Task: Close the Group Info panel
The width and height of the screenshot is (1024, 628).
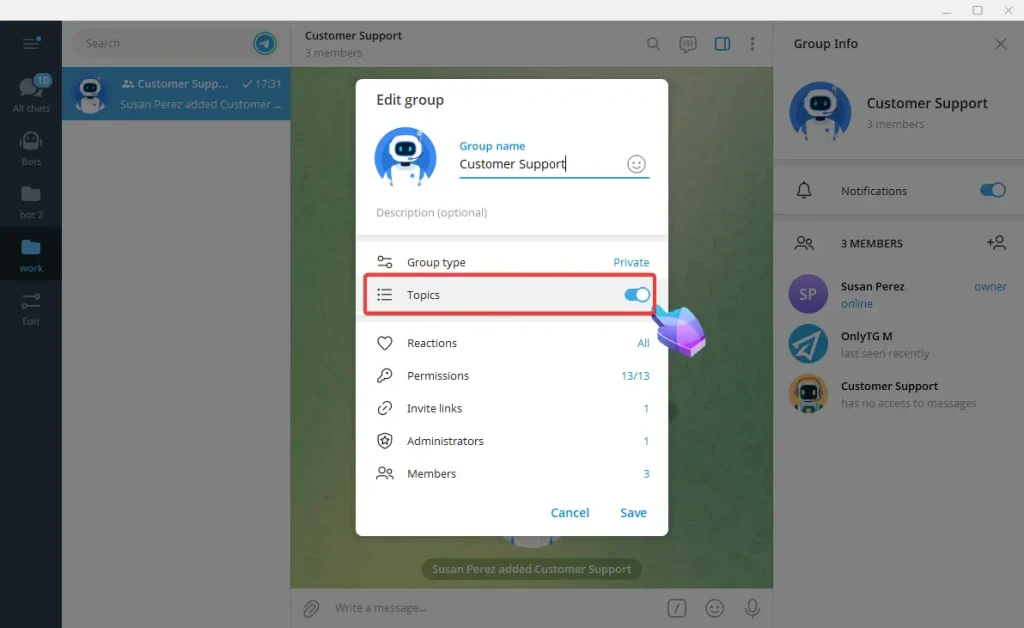Action: tap(1000, 44)
